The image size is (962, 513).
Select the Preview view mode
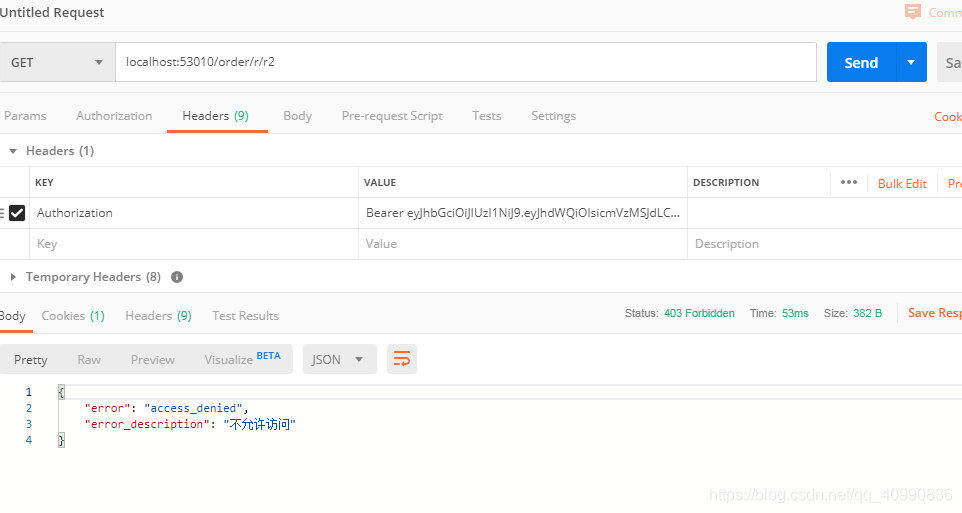coord(153,360)
